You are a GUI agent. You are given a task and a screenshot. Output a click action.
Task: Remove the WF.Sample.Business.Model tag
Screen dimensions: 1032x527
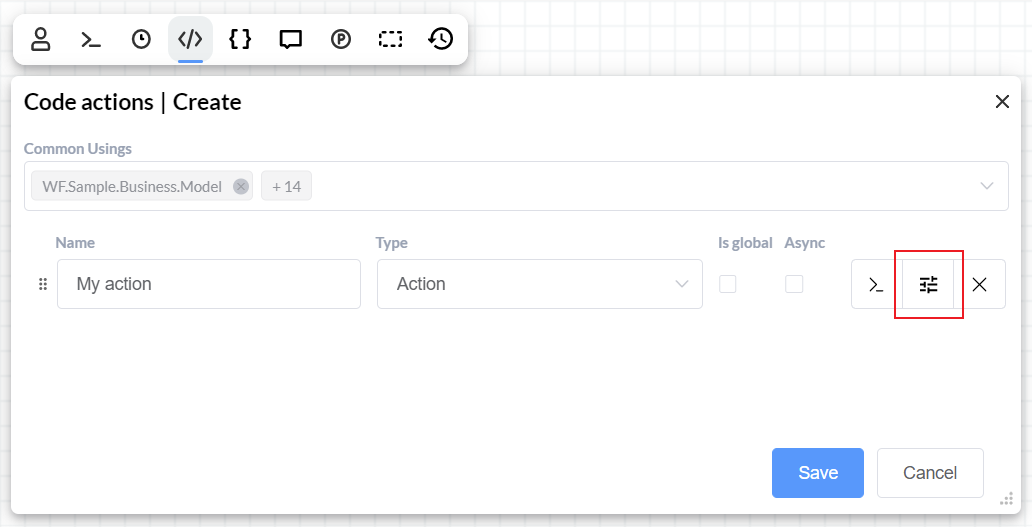pyautogui.click(x=240, y=186)
